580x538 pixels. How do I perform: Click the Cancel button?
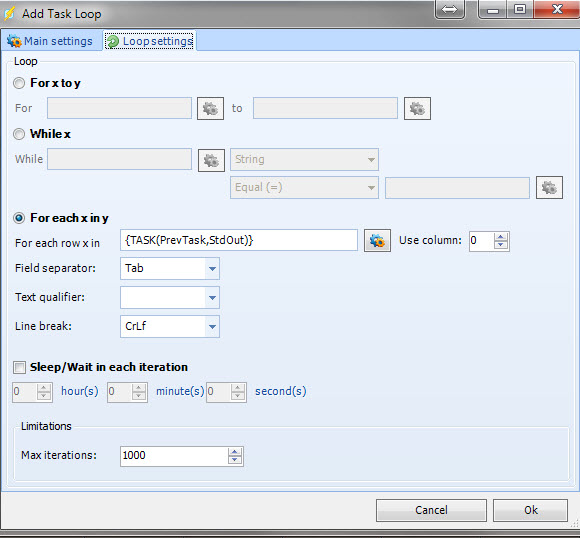click(431, 510)
